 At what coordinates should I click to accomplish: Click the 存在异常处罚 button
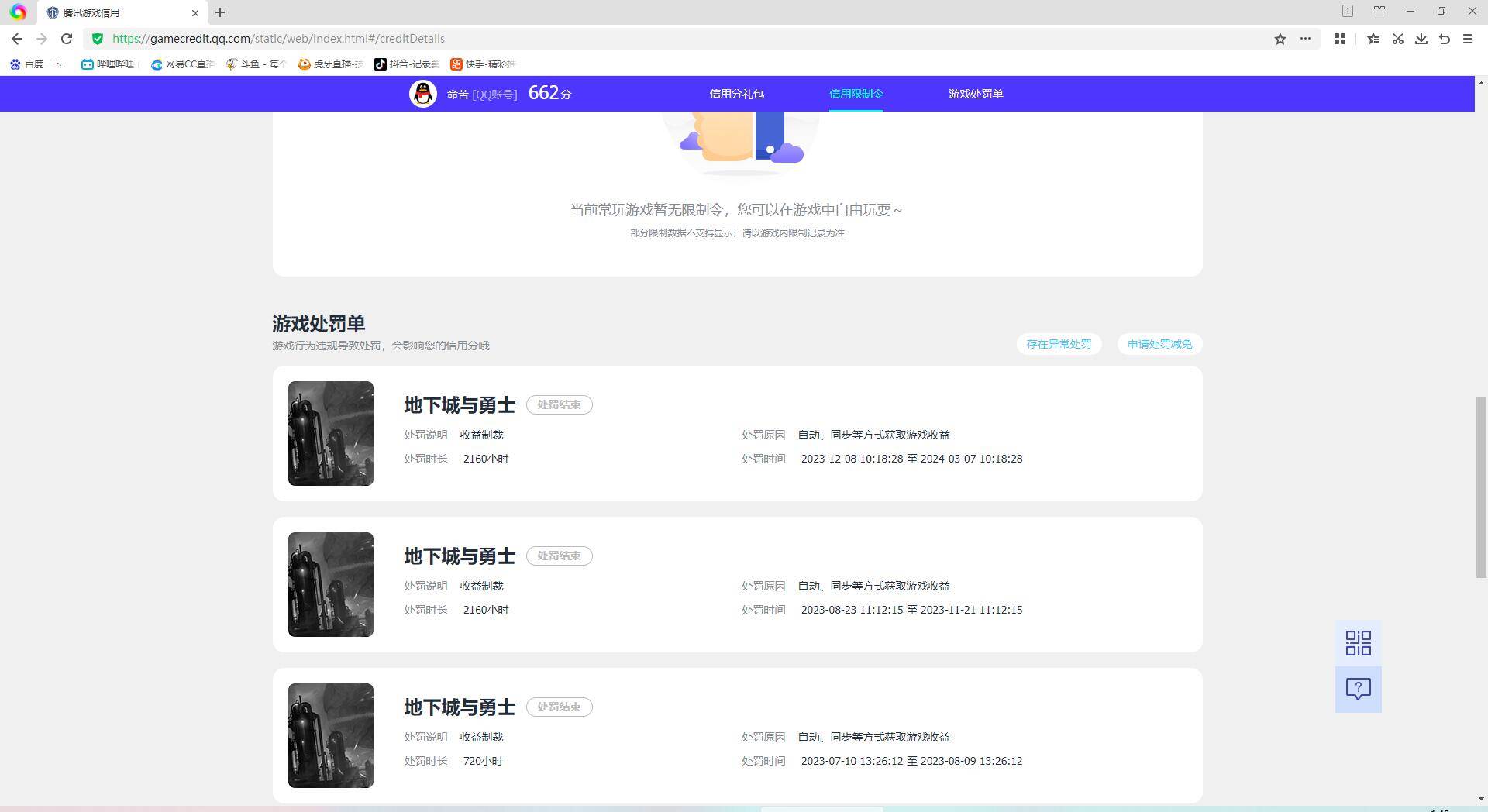[1059, 344]
